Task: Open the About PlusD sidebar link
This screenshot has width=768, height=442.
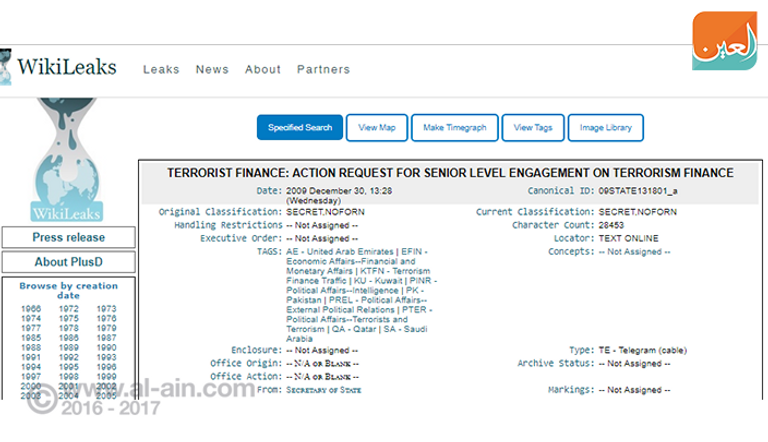Action: click(68, 263)
